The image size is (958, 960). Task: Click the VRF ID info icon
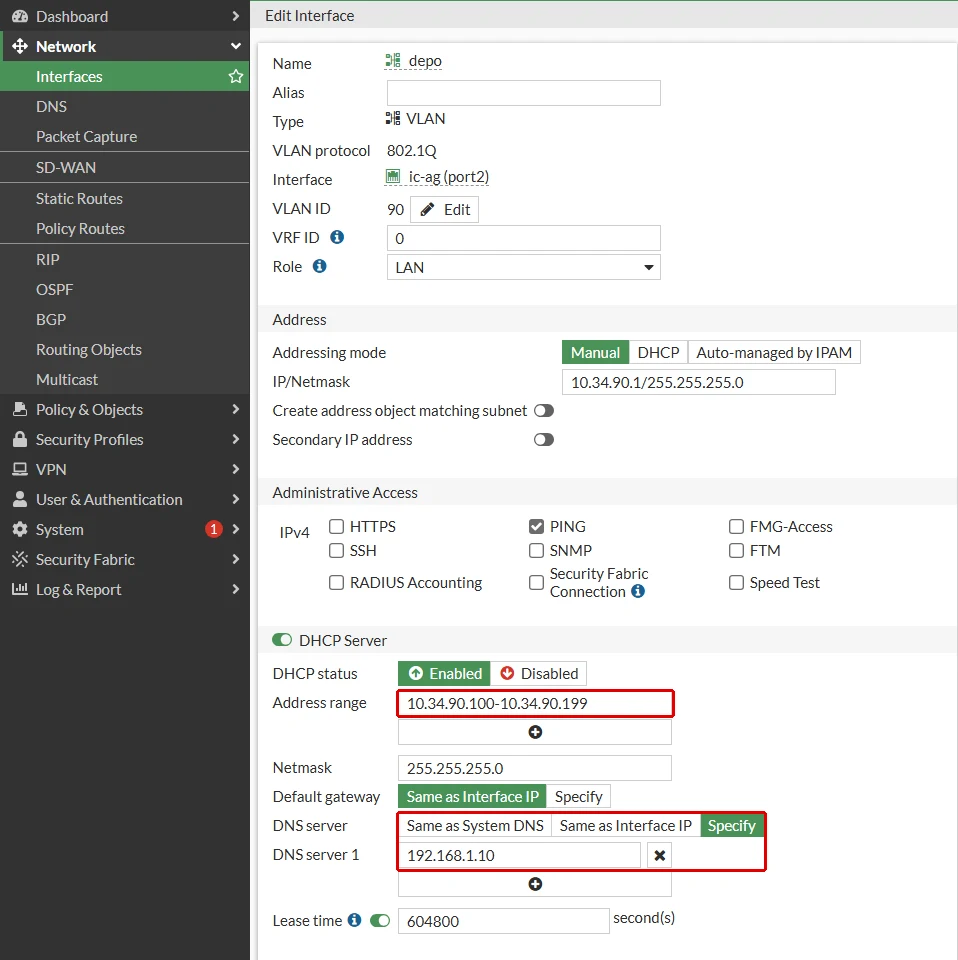pyautogui.click(x=337, y=237)
